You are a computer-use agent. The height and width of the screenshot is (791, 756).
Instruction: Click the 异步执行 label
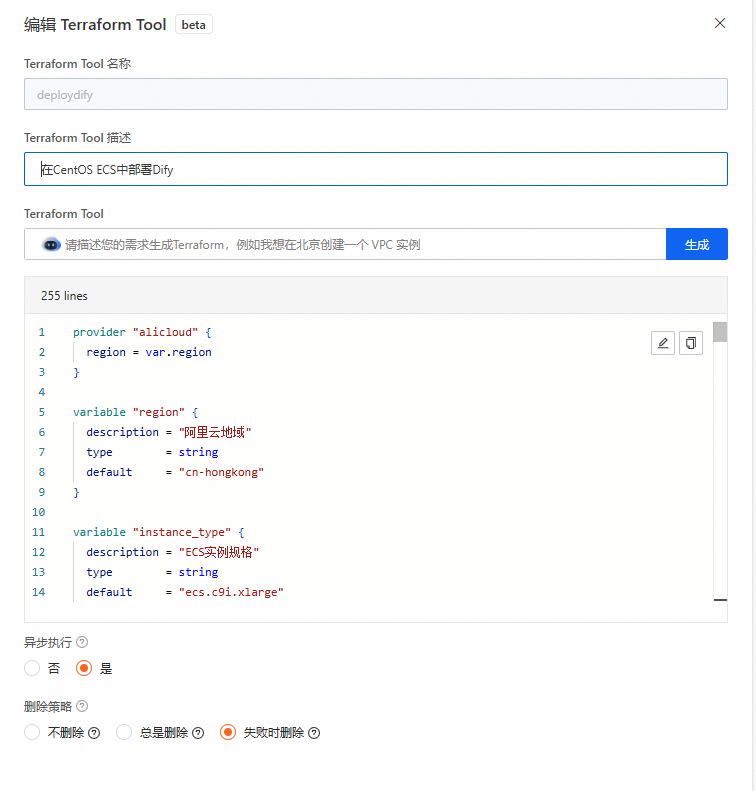[x=48, y=643]
